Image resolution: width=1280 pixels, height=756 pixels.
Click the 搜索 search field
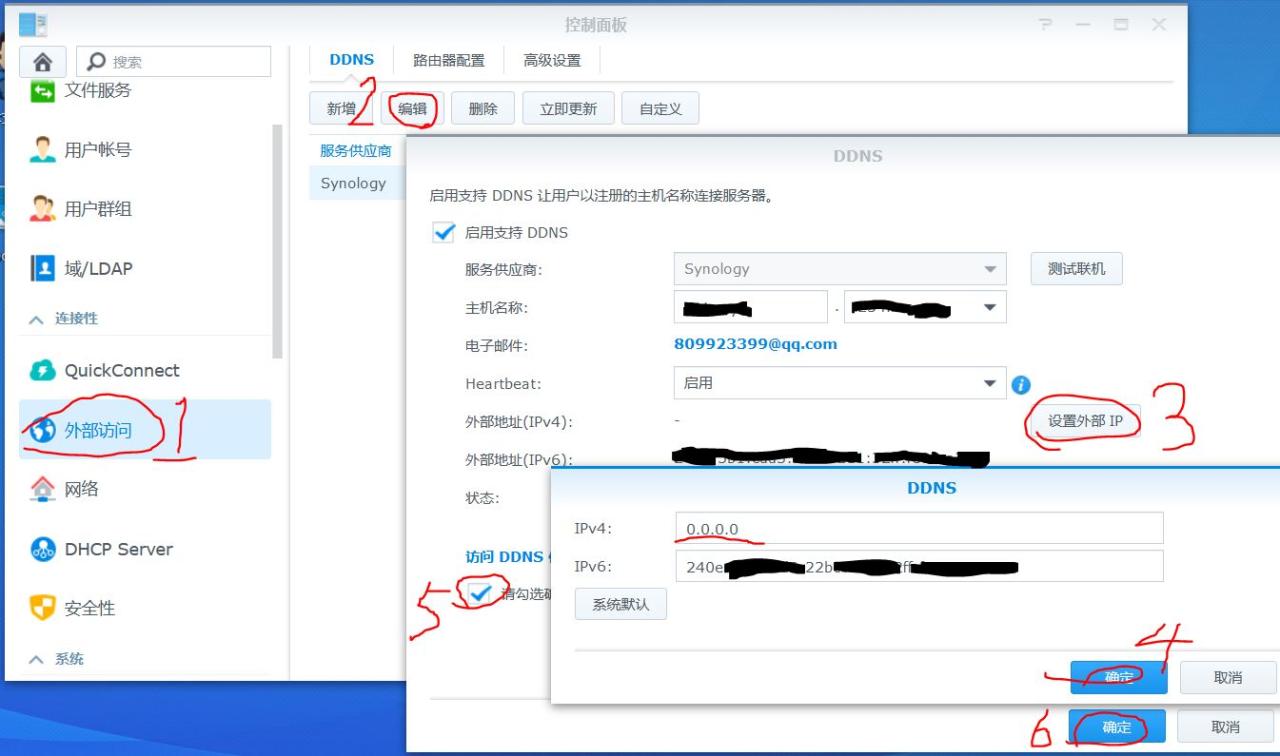pyautogui.click(x=173, y=61)
